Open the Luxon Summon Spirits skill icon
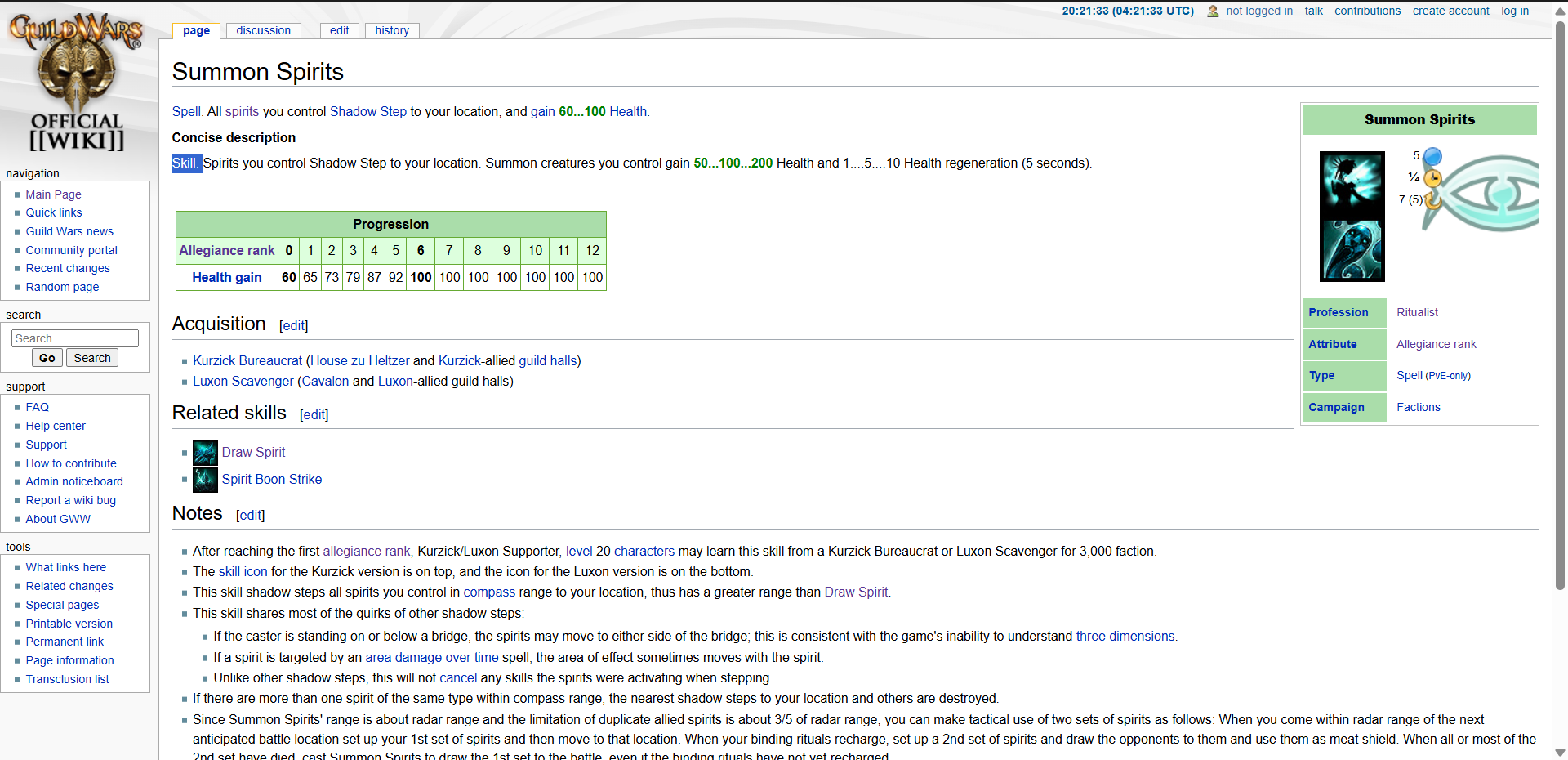 [1352, 250]
